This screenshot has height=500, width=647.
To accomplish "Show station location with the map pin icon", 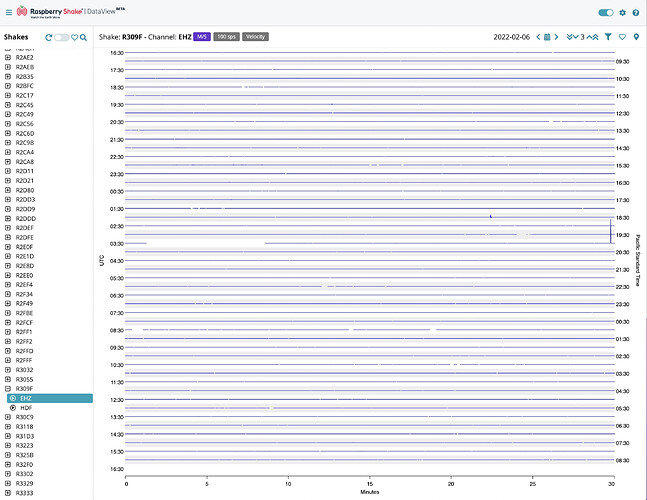I will point(636,37).
